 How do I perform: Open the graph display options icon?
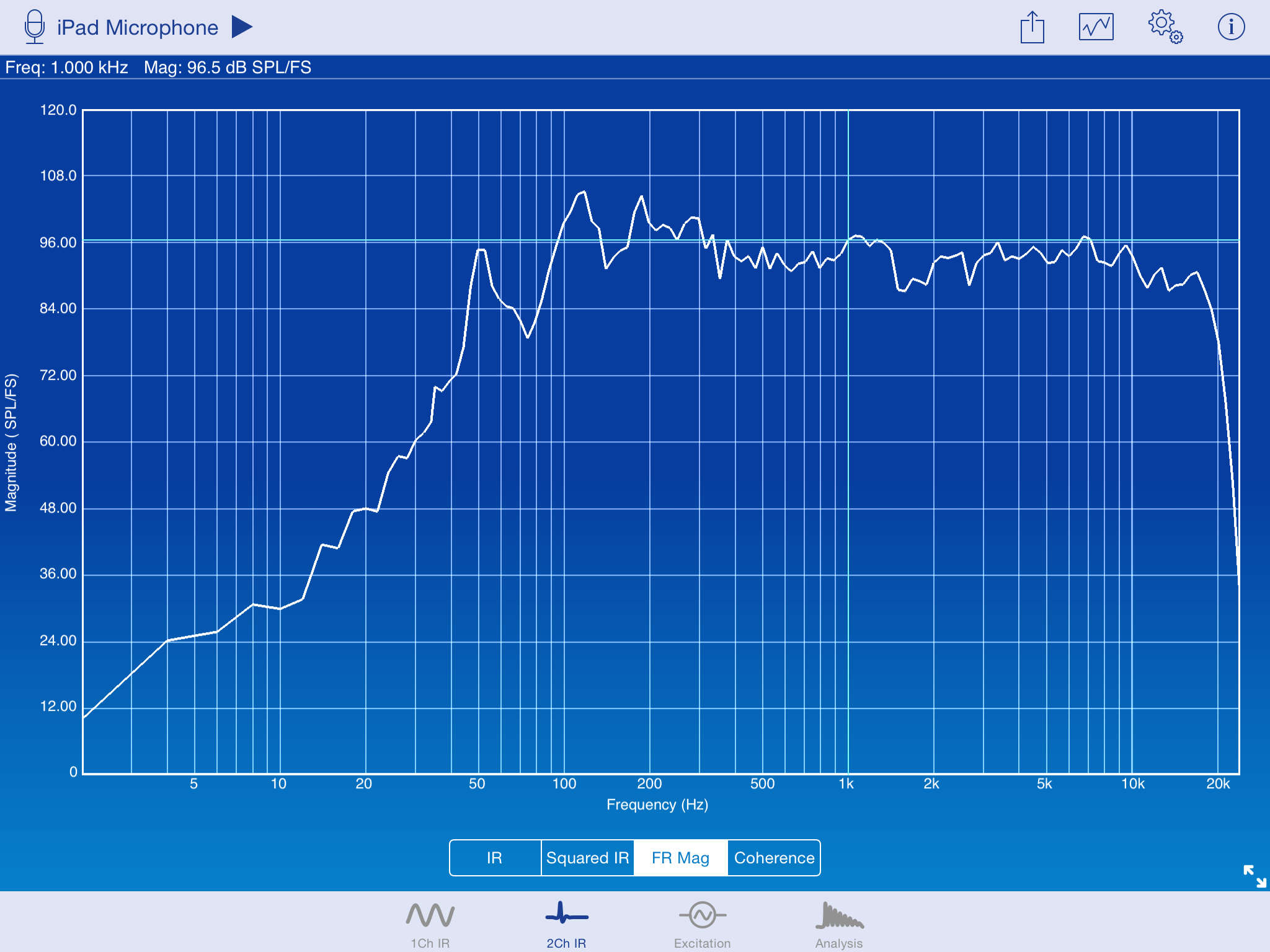(x=1096, y=27)
